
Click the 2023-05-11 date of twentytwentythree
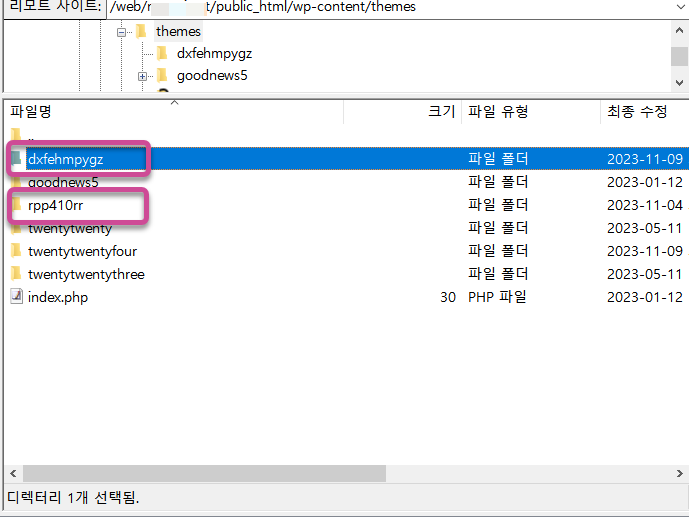coord(644,275)
